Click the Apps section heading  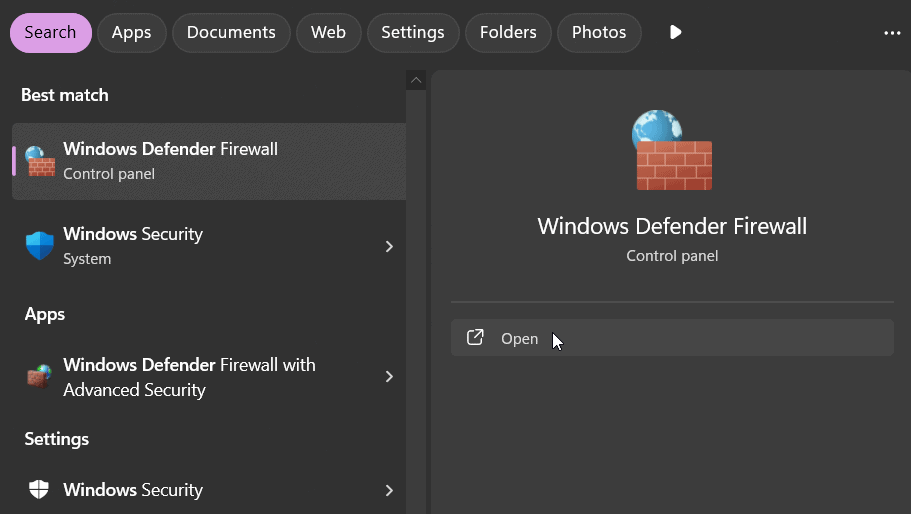click(45, 315)
